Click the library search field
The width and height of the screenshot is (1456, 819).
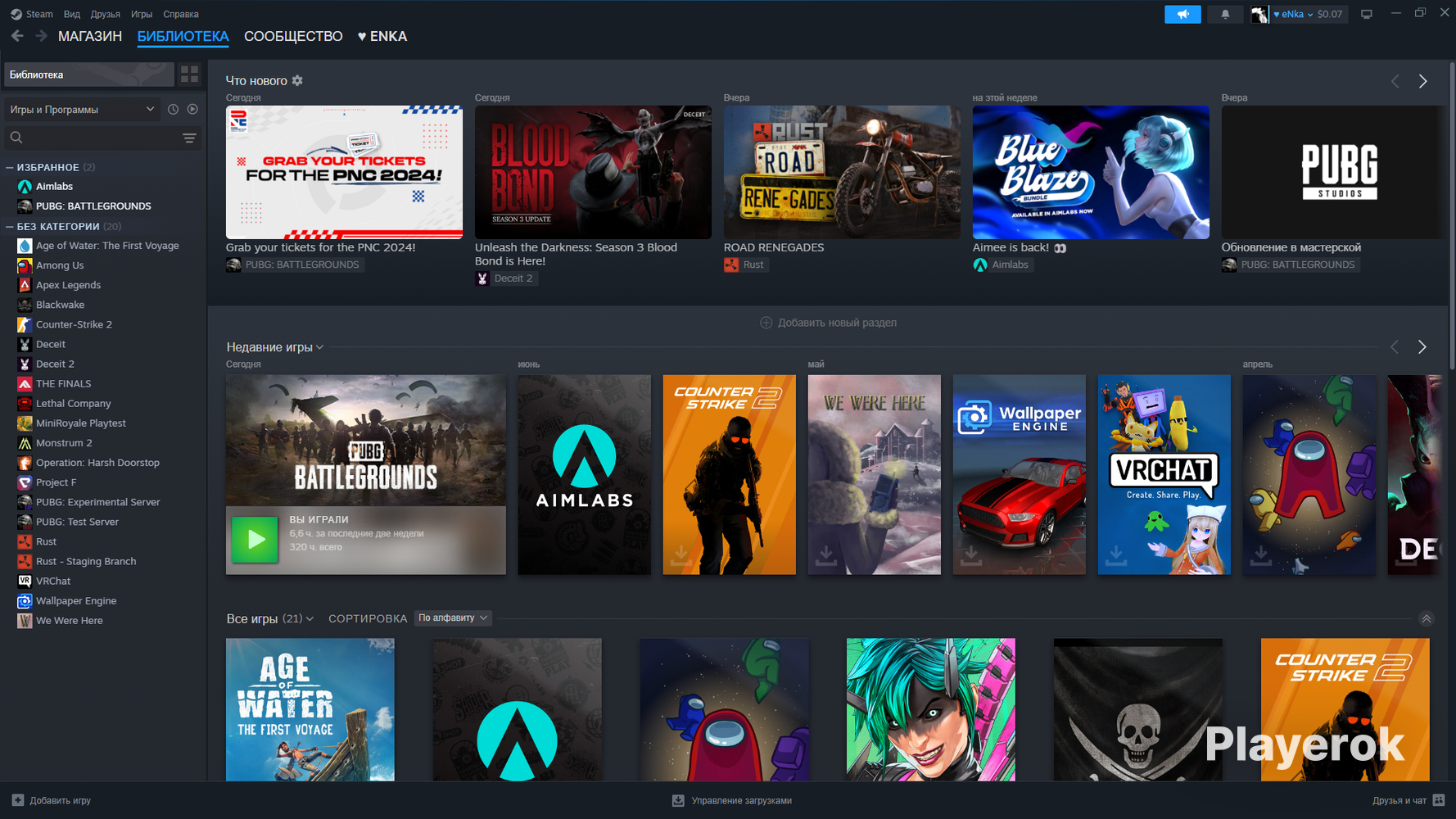tap(93, 138)
